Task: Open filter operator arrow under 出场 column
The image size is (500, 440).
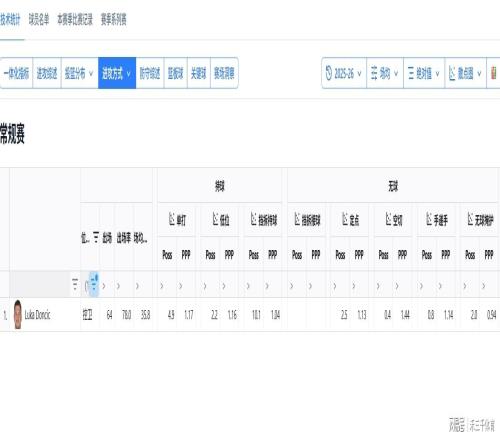Action: [104, 286]
